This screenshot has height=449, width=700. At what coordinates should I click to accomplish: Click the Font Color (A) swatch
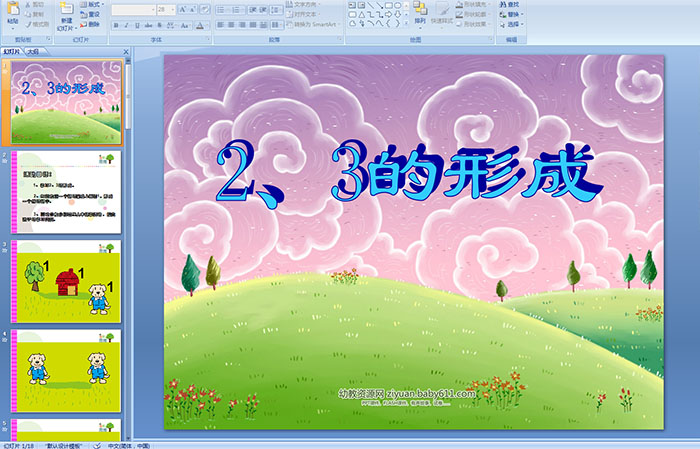(x=200, y=25)
